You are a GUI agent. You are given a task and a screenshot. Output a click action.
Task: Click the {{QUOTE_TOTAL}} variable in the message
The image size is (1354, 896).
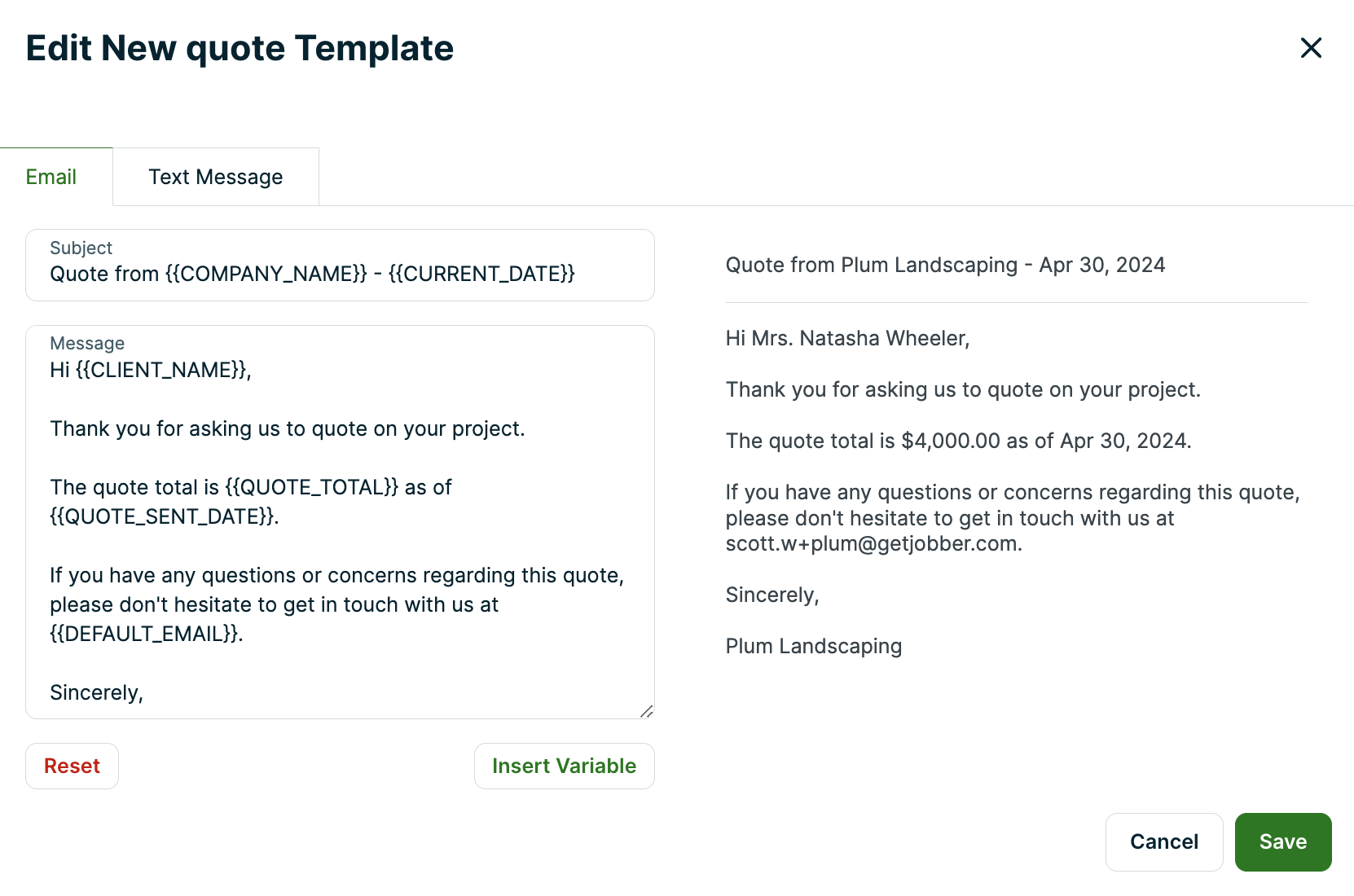[312, 487]
